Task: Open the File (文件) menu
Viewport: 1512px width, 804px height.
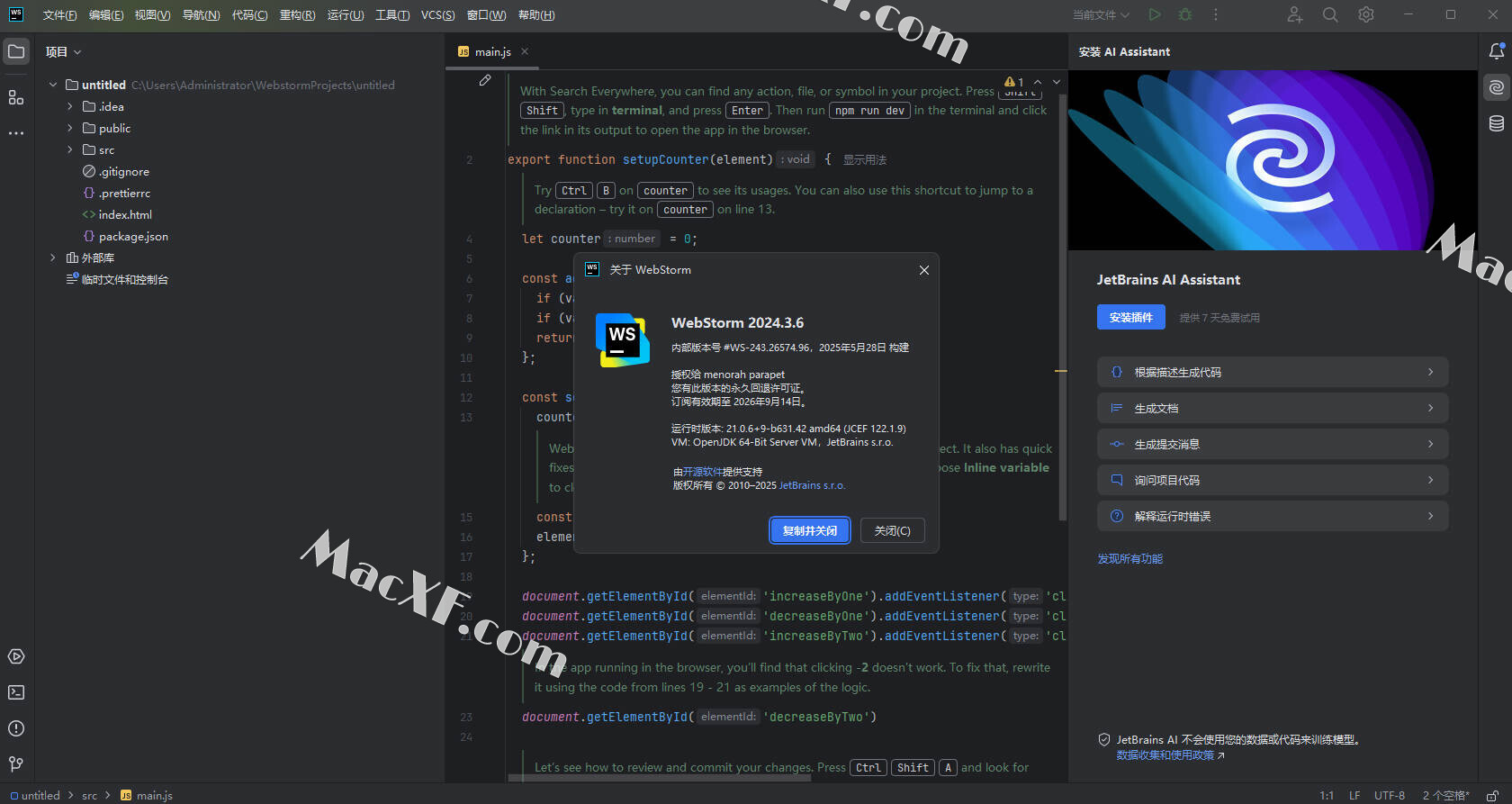Action: [x=59, y=14]
